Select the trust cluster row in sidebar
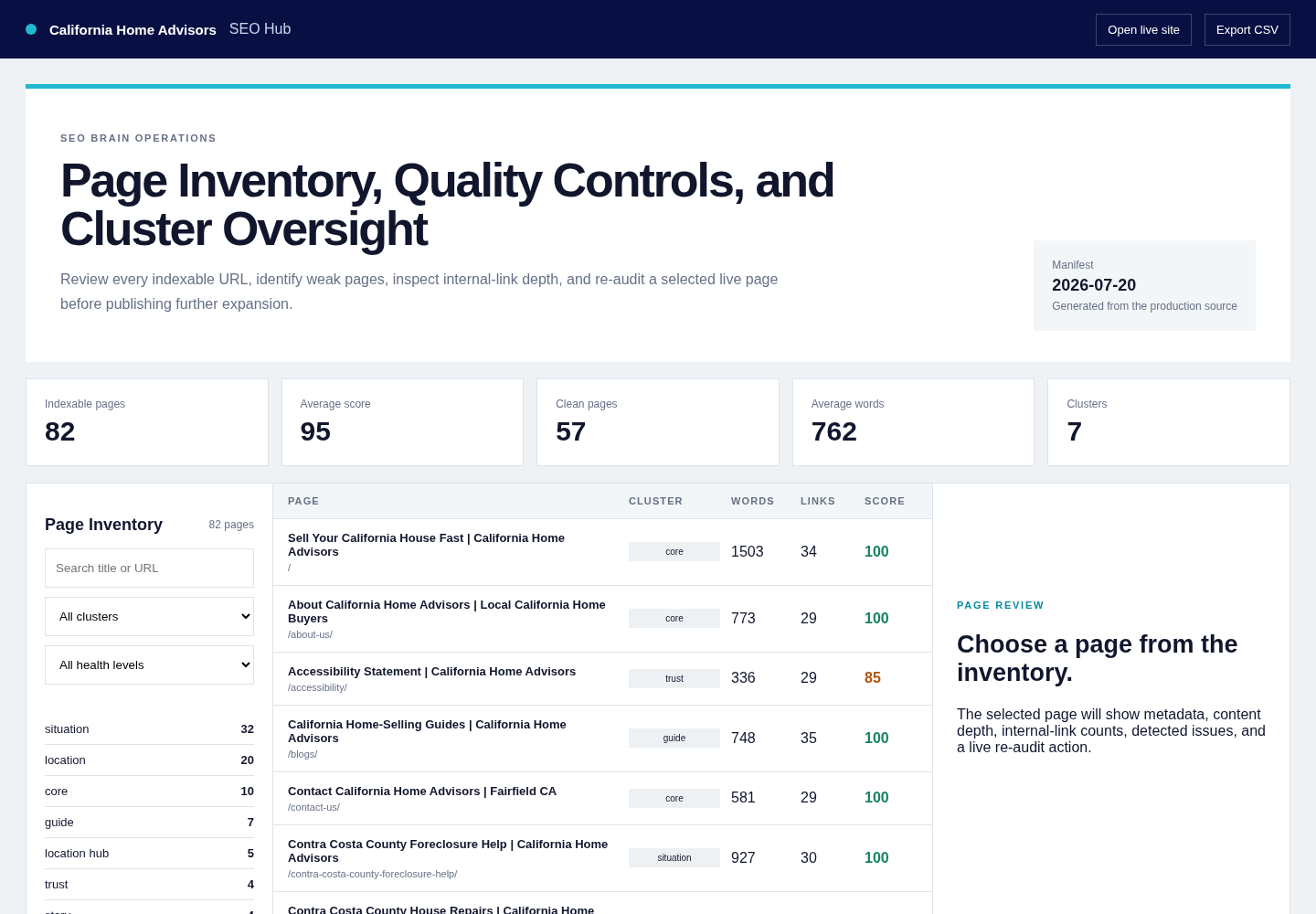The height and width of the screenshot is (914, 1316). [149, 885]
